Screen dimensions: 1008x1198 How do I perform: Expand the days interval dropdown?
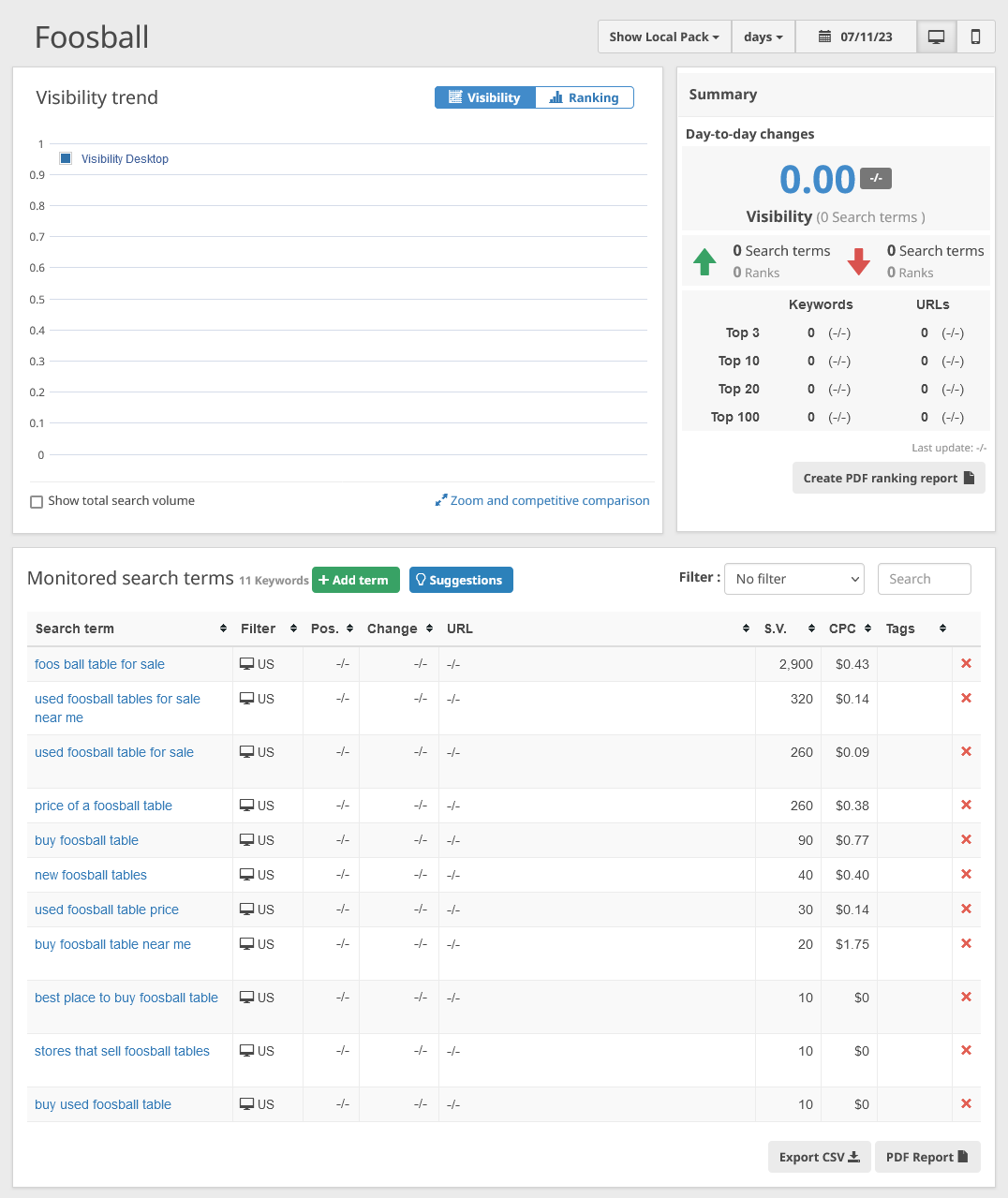point(763,37)
